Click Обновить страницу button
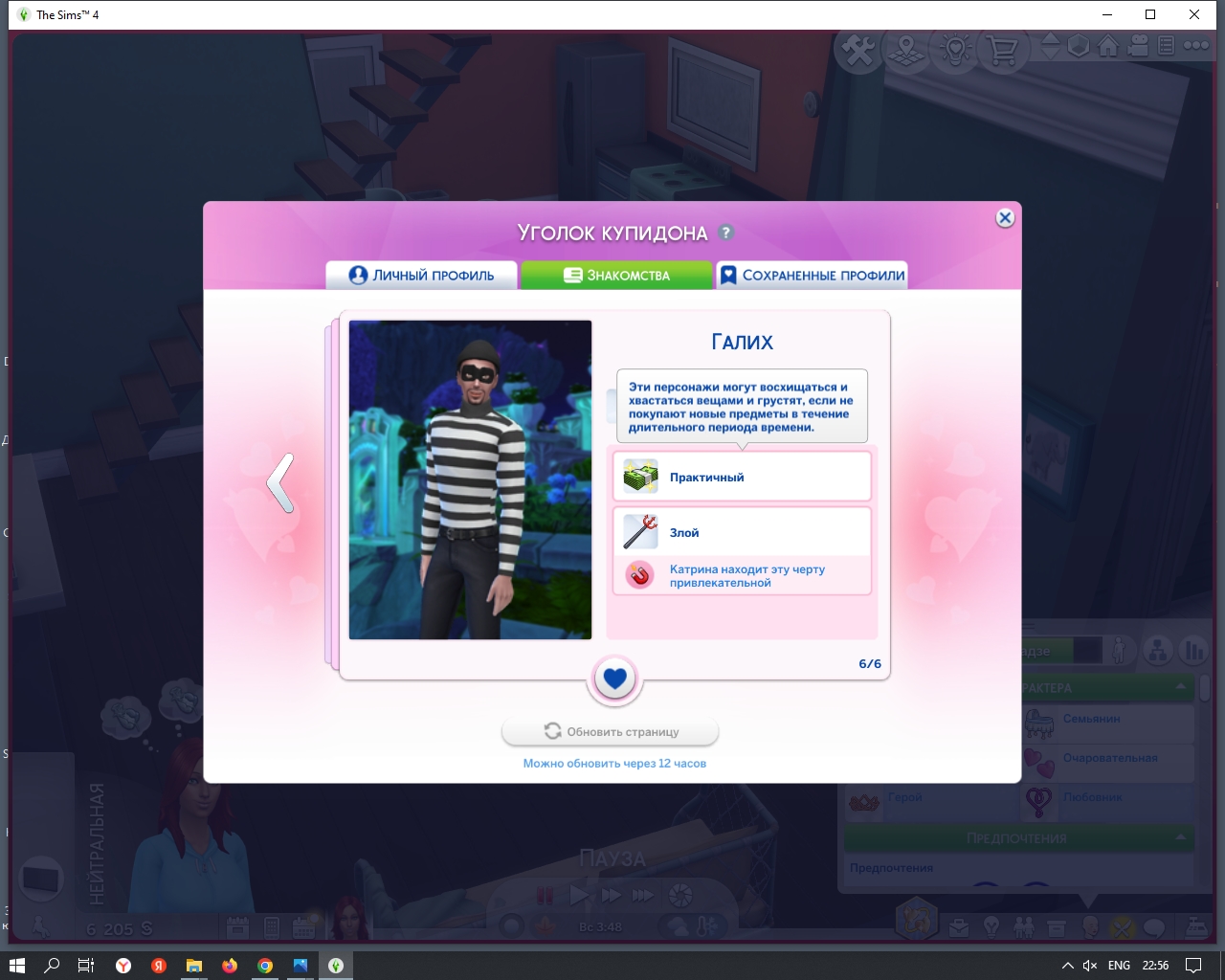This screenshot has height=980, width=1225. pyautogui.click(x=611, y=732)
